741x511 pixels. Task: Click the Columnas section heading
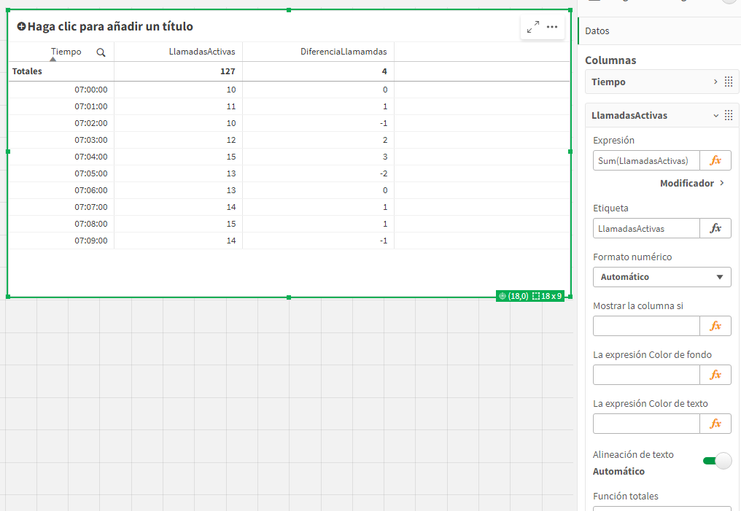pos(611,61)
